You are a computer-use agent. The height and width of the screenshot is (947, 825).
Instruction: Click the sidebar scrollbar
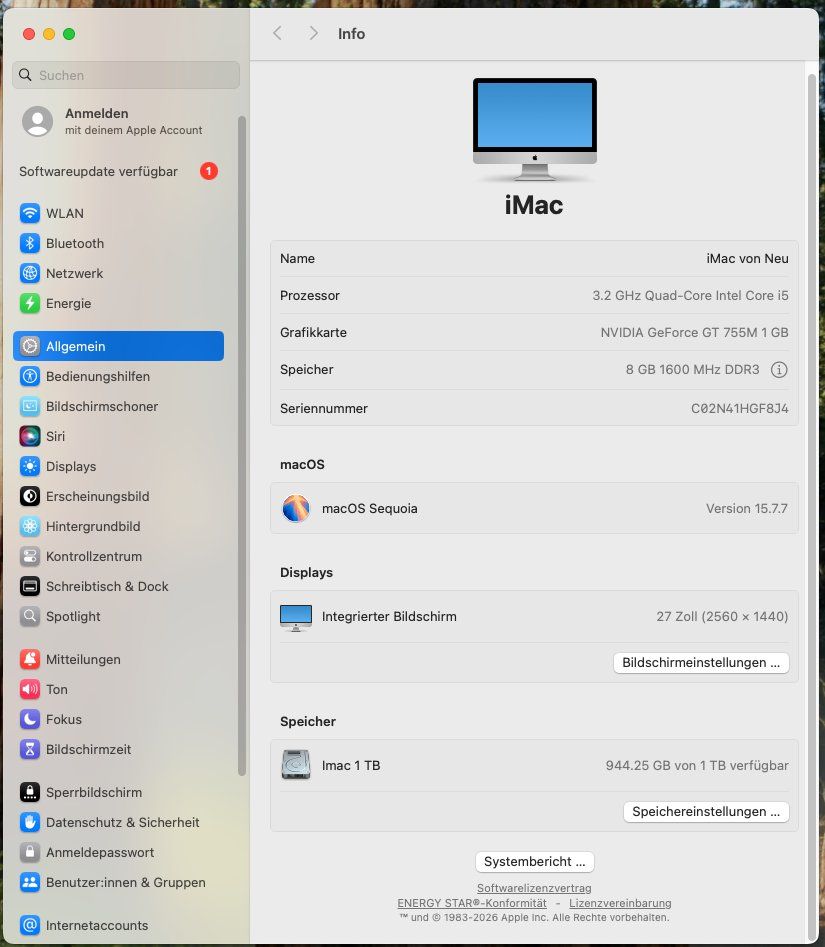(242, 447)
